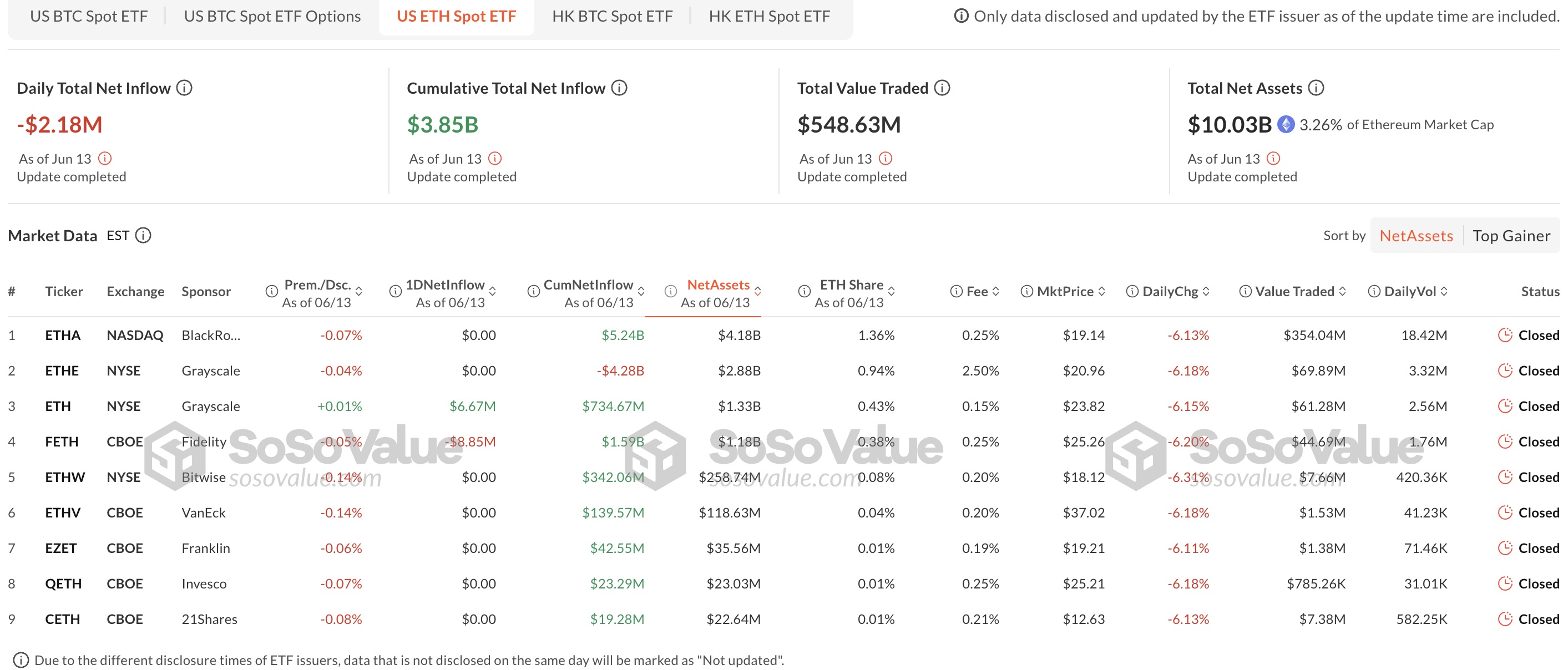The image size is (1568, 670).
Task: Toggle sort arrows on MktPrice column
Action: click(1101, 292)
